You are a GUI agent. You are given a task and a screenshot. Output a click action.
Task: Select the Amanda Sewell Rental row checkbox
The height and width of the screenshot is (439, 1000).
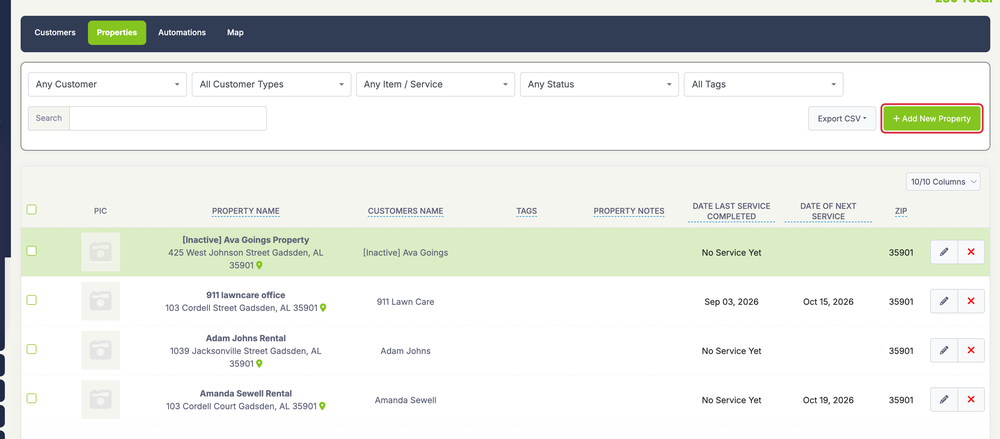[31, 398]
